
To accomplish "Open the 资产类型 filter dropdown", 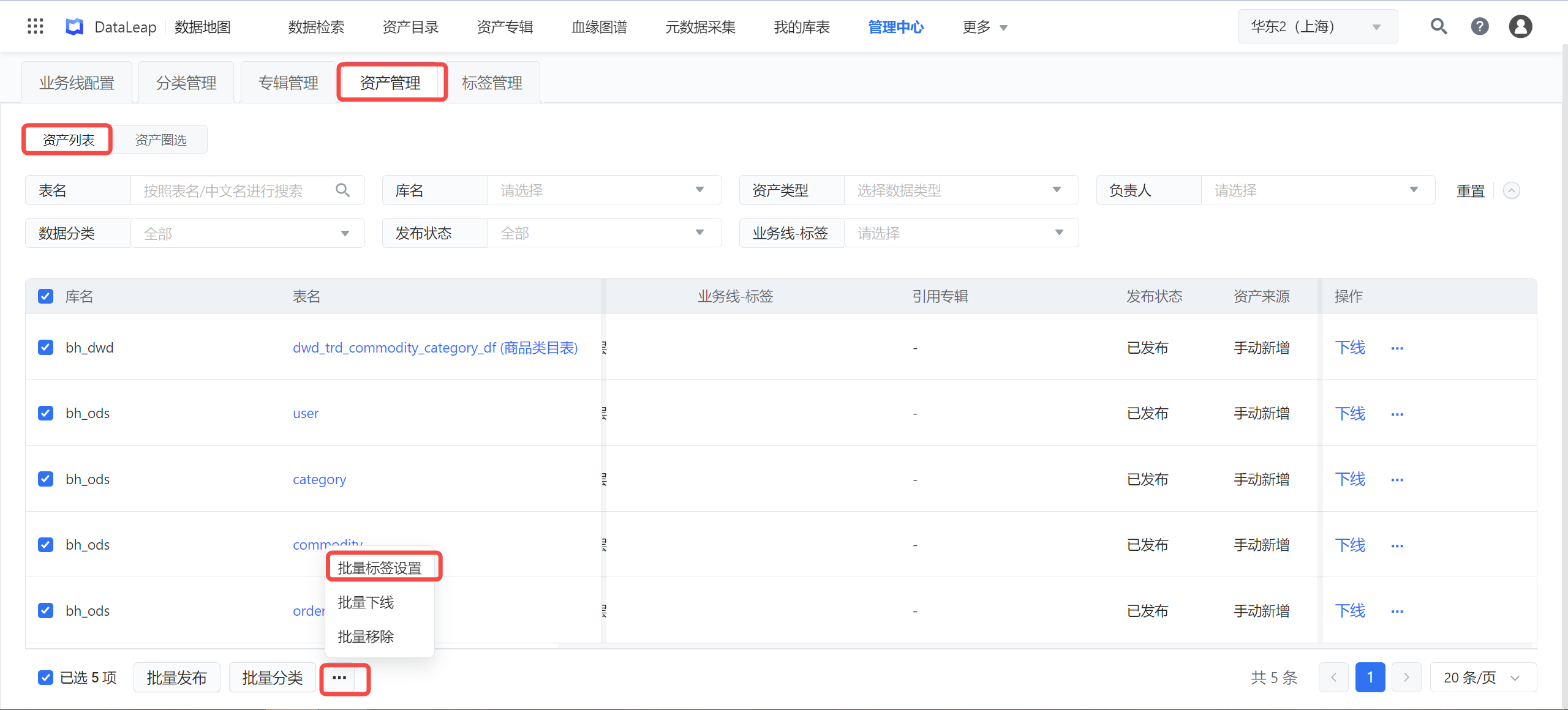I will [x=961, y=190].
